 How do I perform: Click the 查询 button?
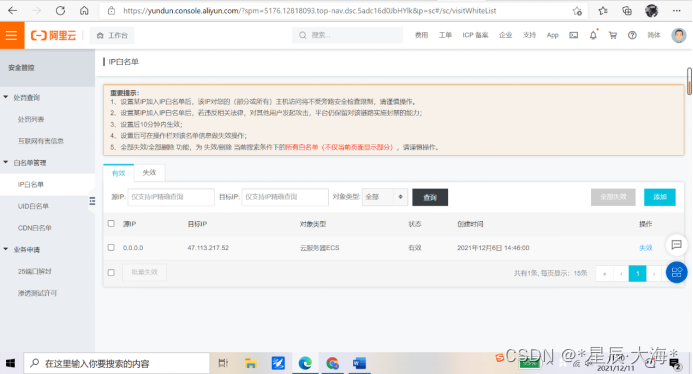coord(430,197)
